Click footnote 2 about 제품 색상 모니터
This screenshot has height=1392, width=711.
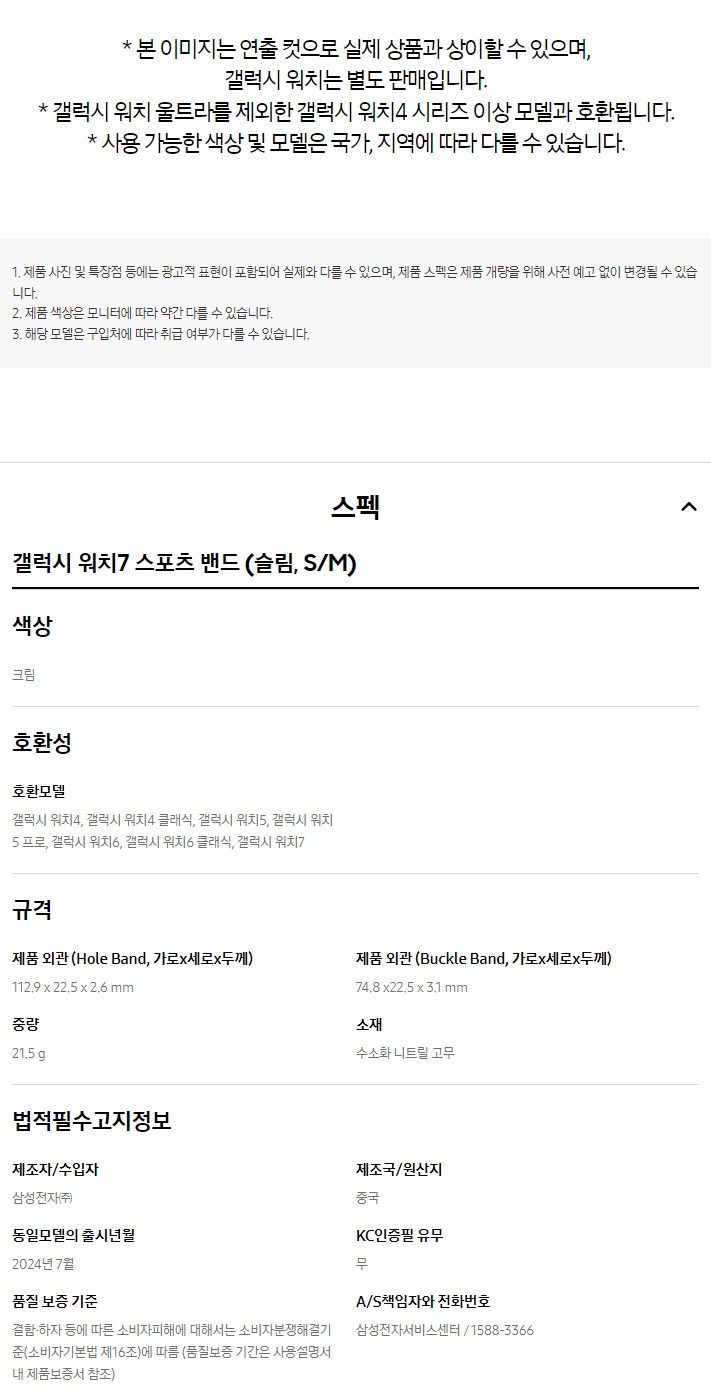coord(142,313)
